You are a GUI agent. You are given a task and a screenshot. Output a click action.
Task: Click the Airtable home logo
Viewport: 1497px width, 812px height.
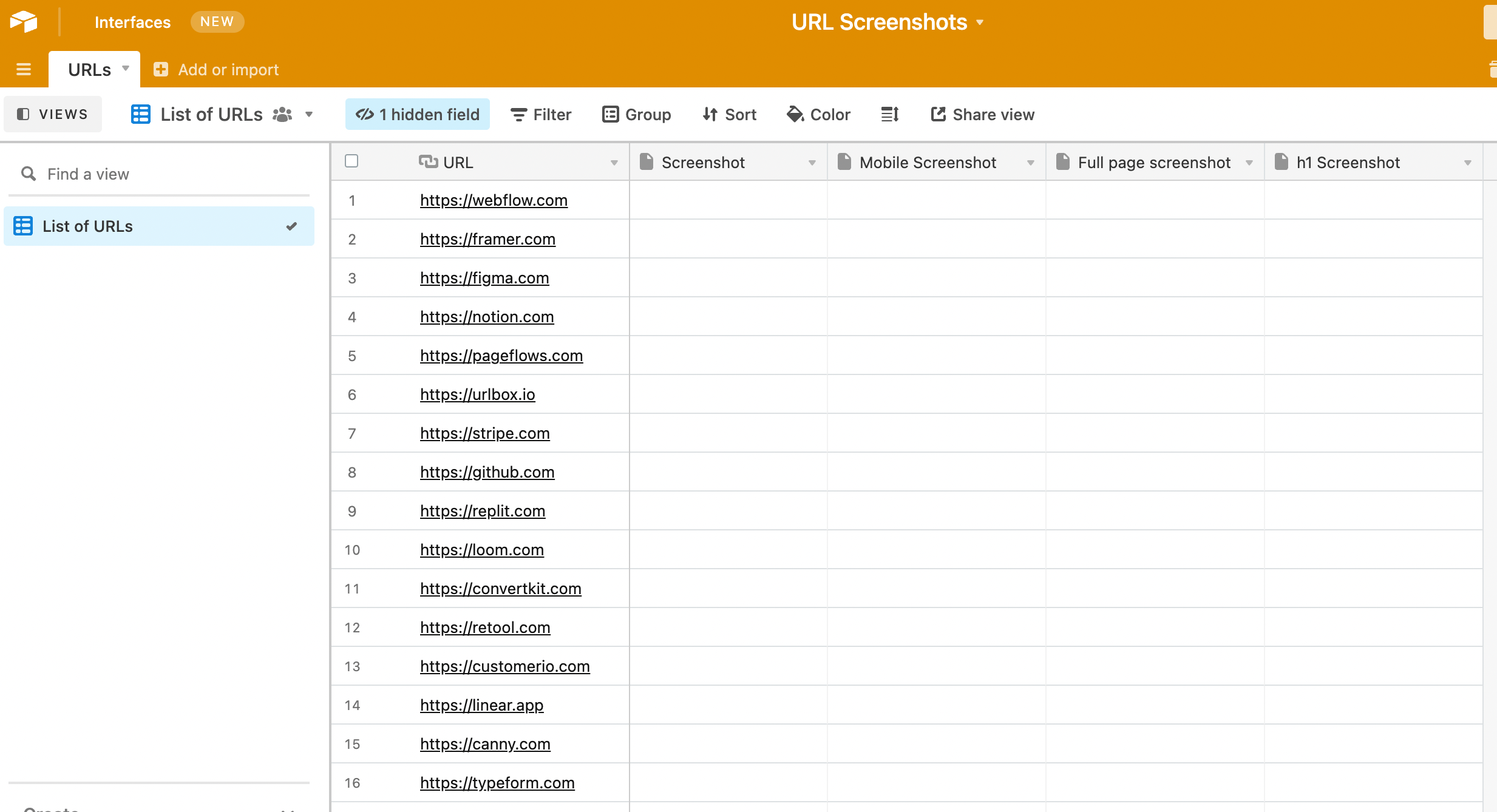click(22, 22)
